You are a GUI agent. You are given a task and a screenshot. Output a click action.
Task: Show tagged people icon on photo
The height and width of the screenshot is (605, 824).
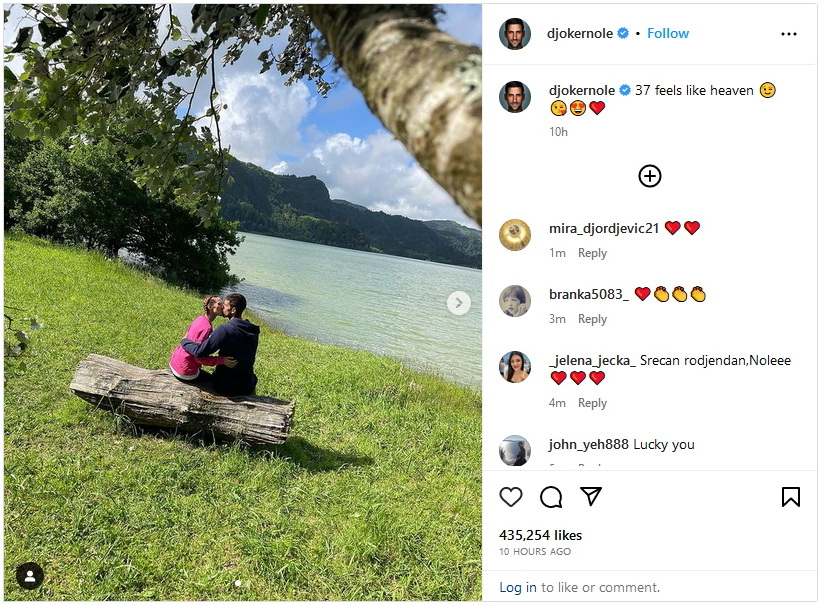pyautogui.click(x=29, y=576)
